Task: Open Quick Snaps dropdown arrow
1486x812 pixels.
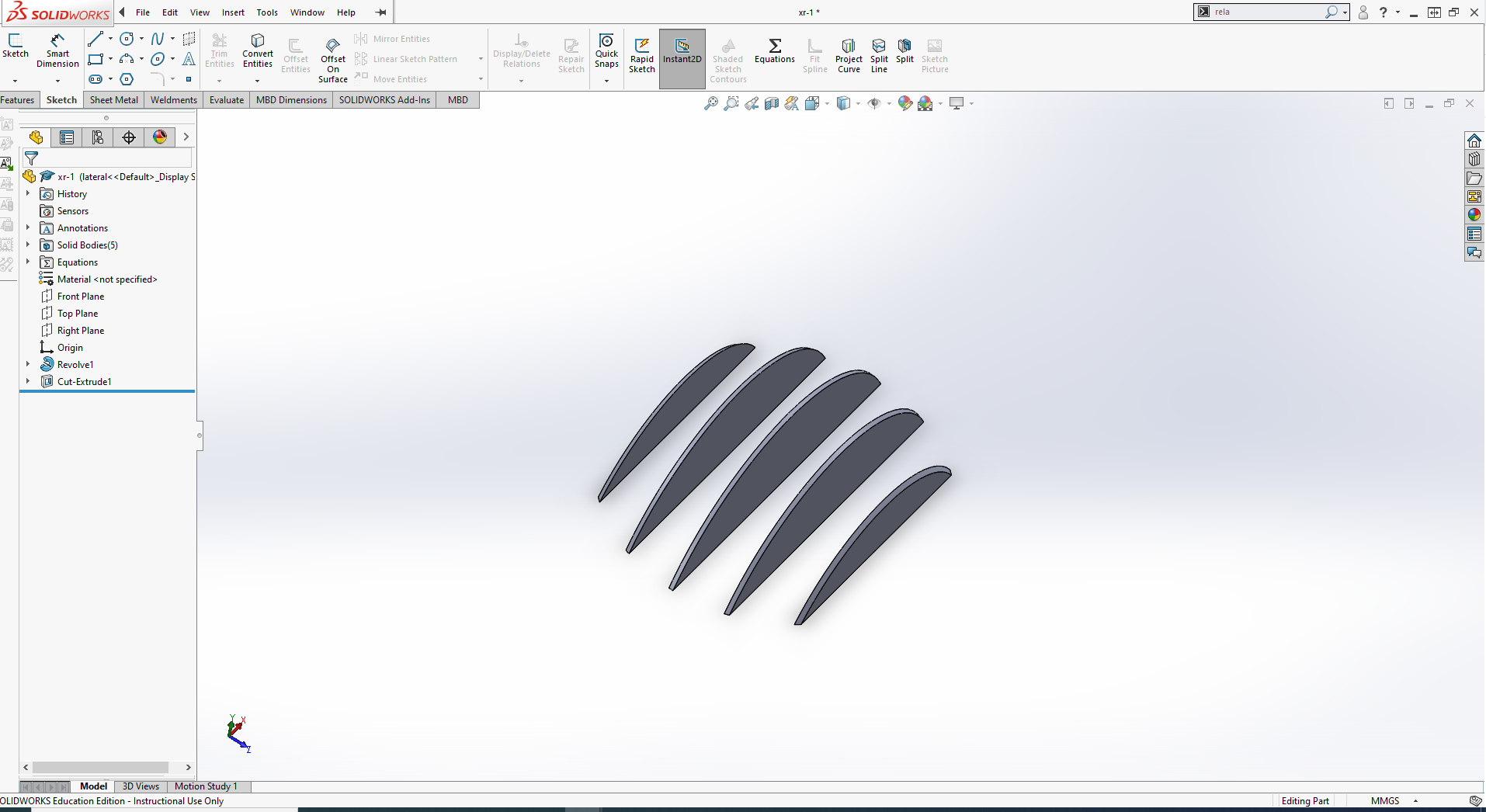Action: click(x=606, y=81)
